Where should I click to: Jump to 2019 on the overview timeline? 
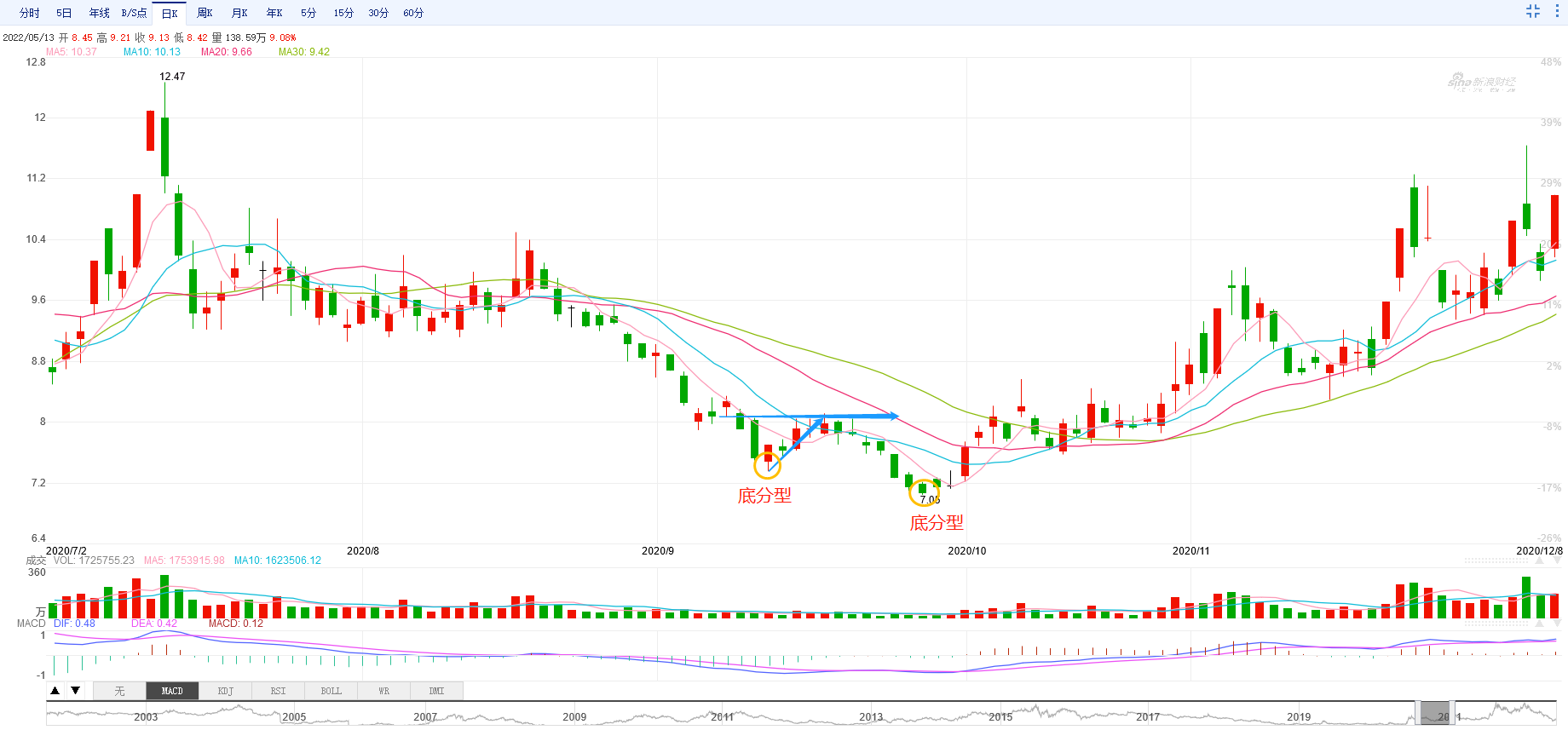pyautogui.click(x=1299, y=717)
